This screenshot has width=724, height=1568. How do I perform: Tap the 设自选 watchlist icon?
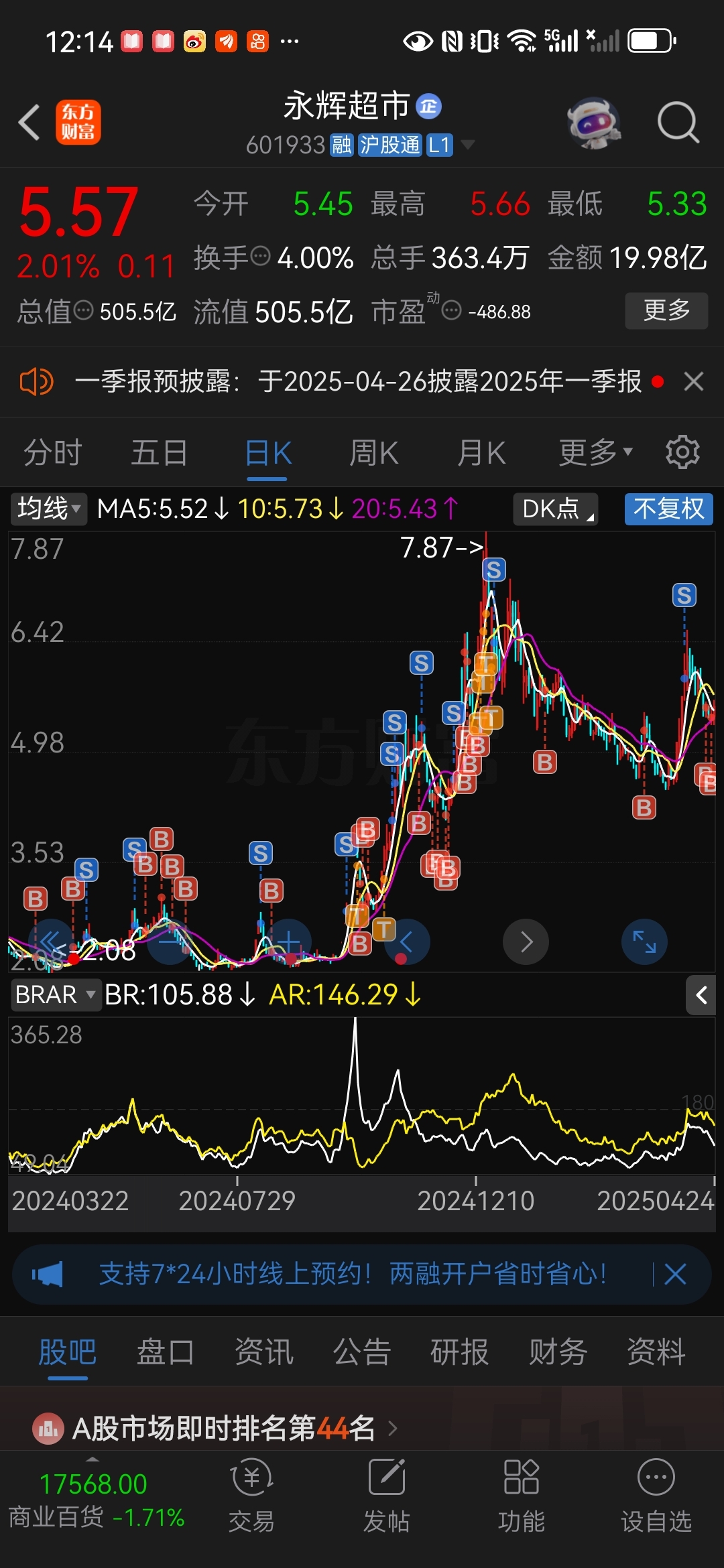(x=656, y=1496)
